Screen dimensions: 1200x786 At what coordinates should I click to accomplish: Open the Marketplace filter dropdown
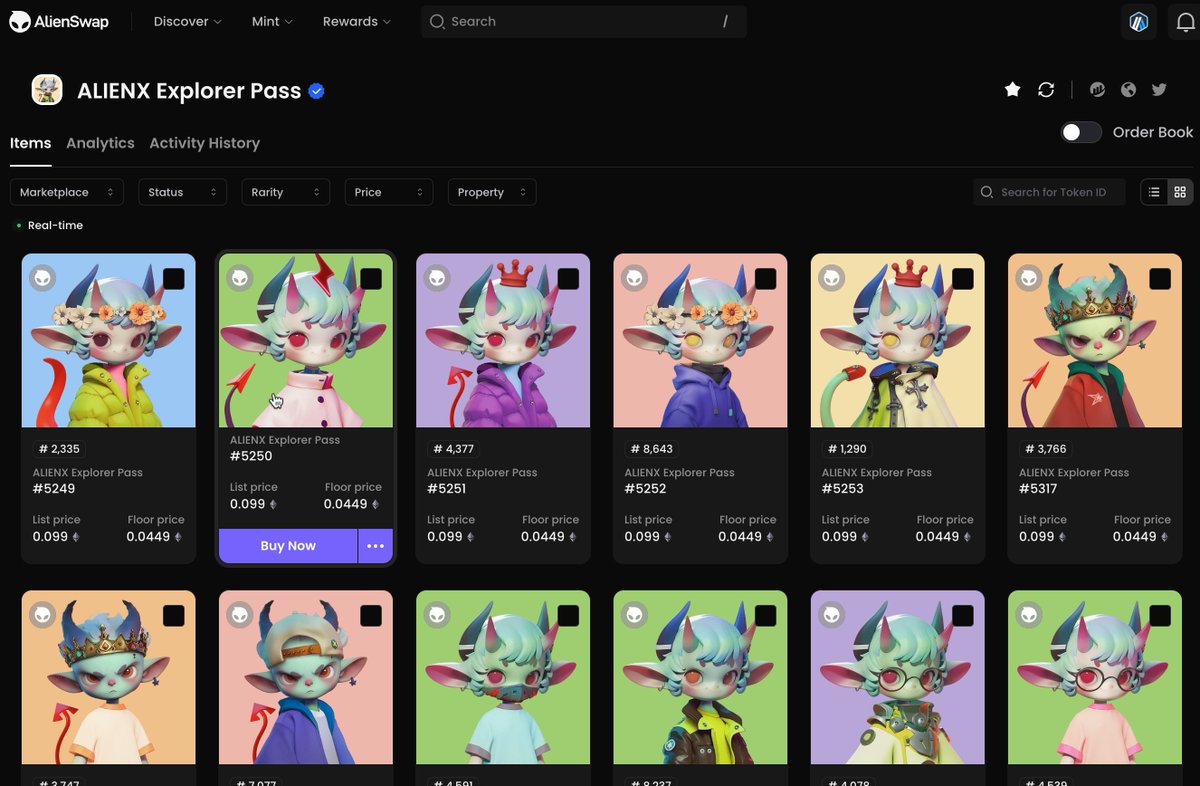point(67,192)
